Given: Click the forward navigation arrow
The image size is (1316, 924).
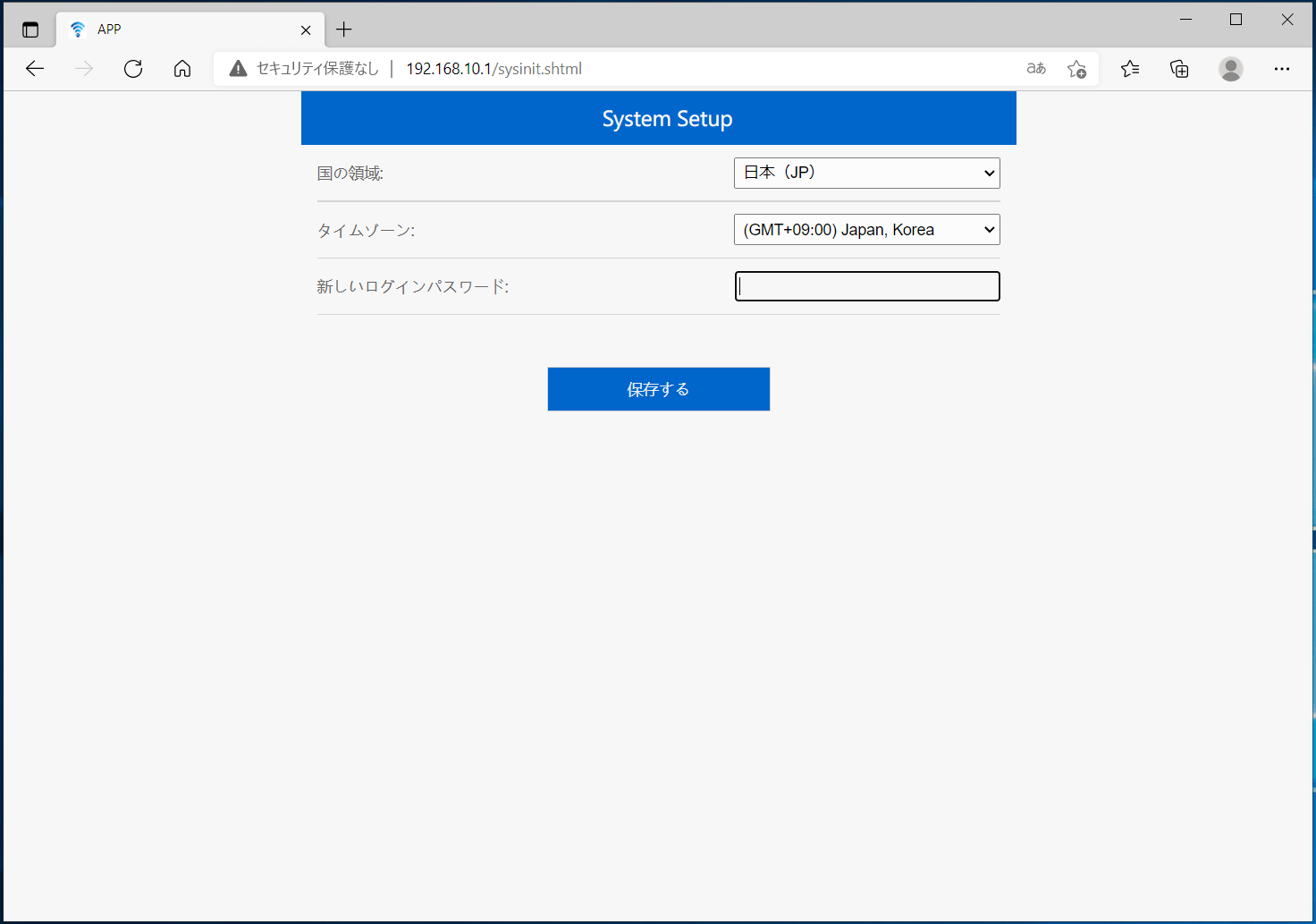Looking at the screenshot, I should coord(84,69).
